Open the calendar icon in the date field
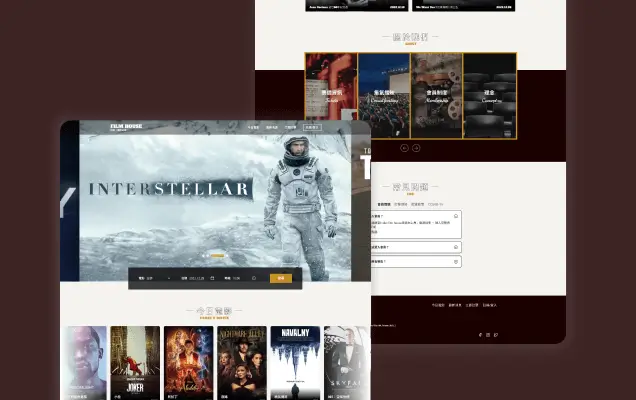 click(212, 278)
